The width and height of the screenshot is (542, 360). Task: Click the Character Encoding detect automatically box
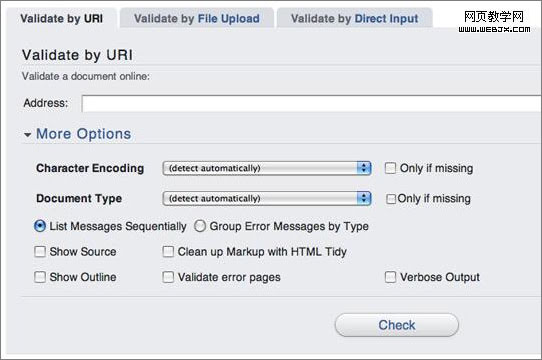coord(267,168)
